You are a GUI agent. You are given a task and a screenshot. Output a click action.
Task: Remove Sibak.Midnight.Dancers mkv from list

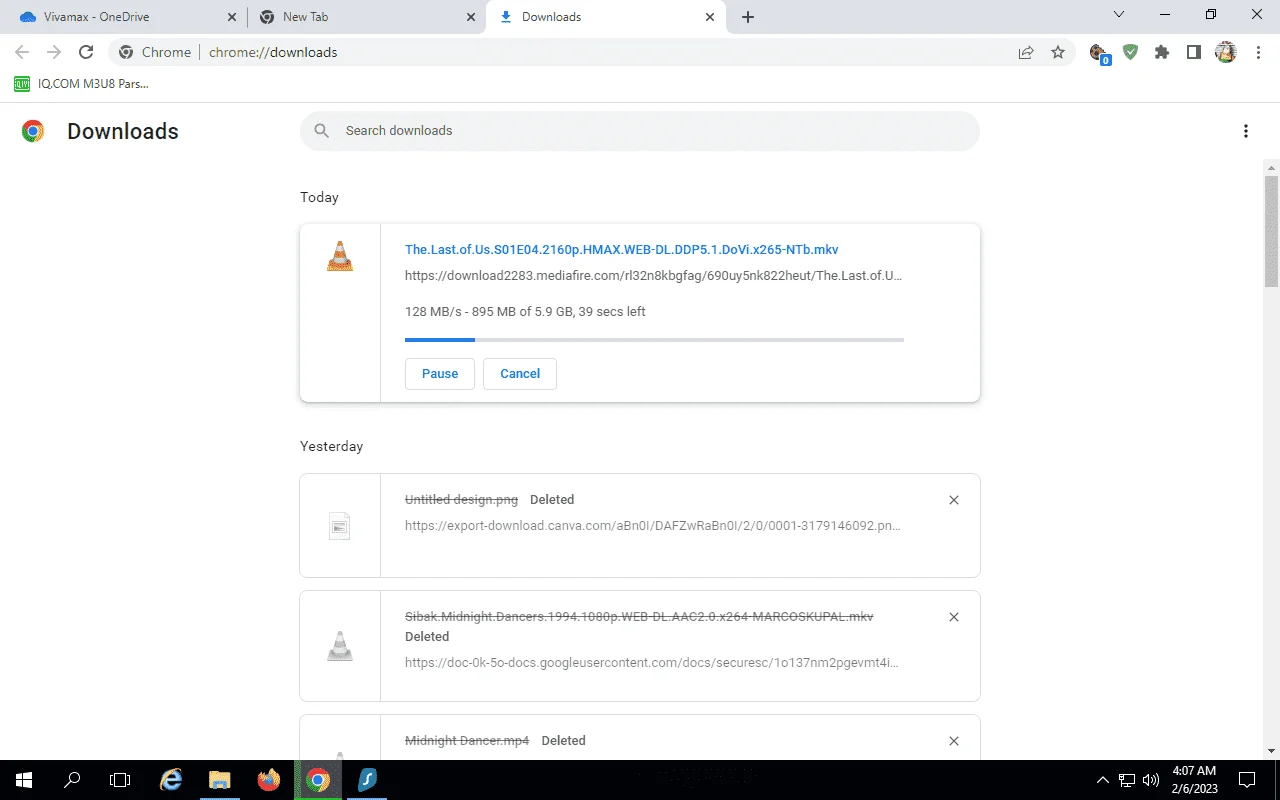pyautogui.click(x=954, y=617)
